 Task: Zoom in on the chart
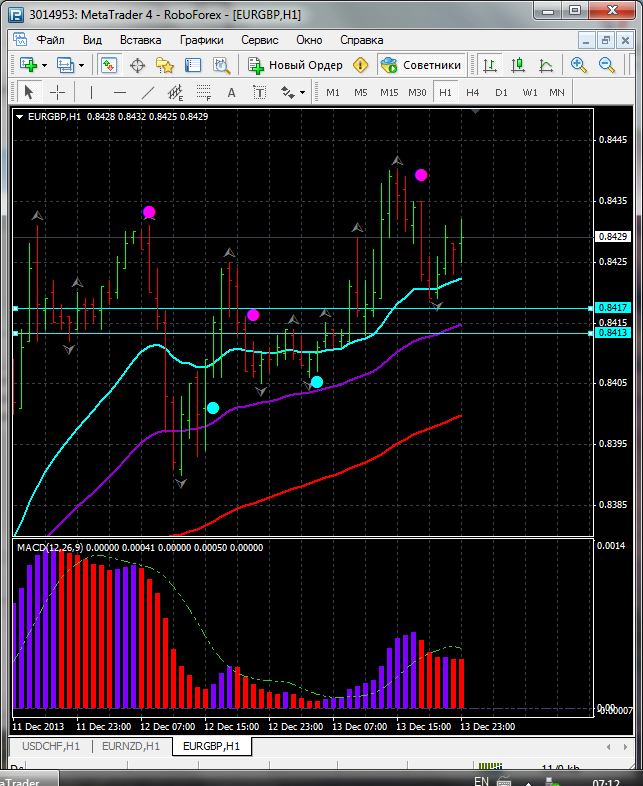coord(579,65)
